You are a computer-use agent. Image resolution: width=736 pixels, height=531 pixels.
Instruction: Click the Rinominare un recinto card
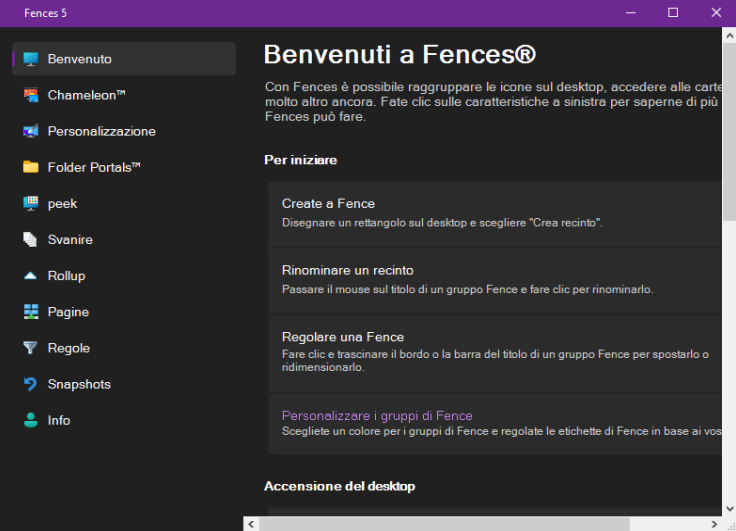pos(495,281)
